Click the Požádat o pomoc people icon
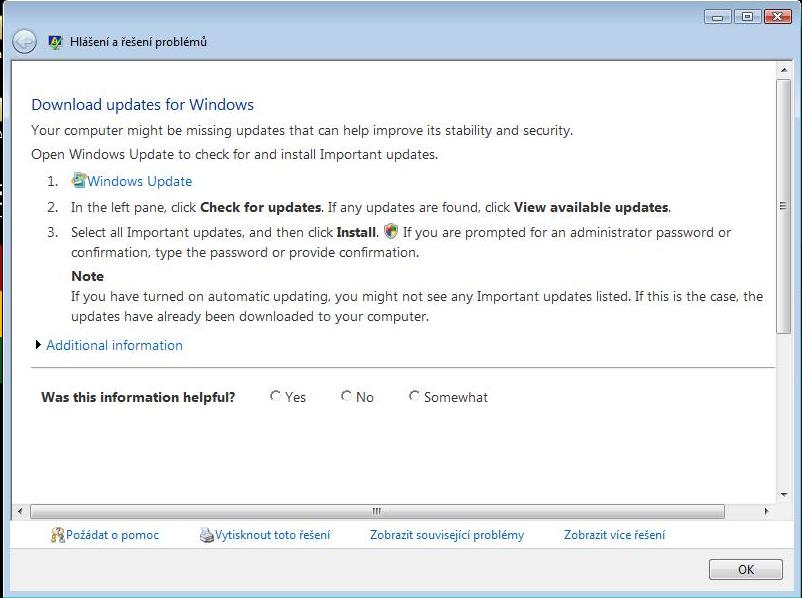This screenshot has height=598, width=802. [57, 535]
